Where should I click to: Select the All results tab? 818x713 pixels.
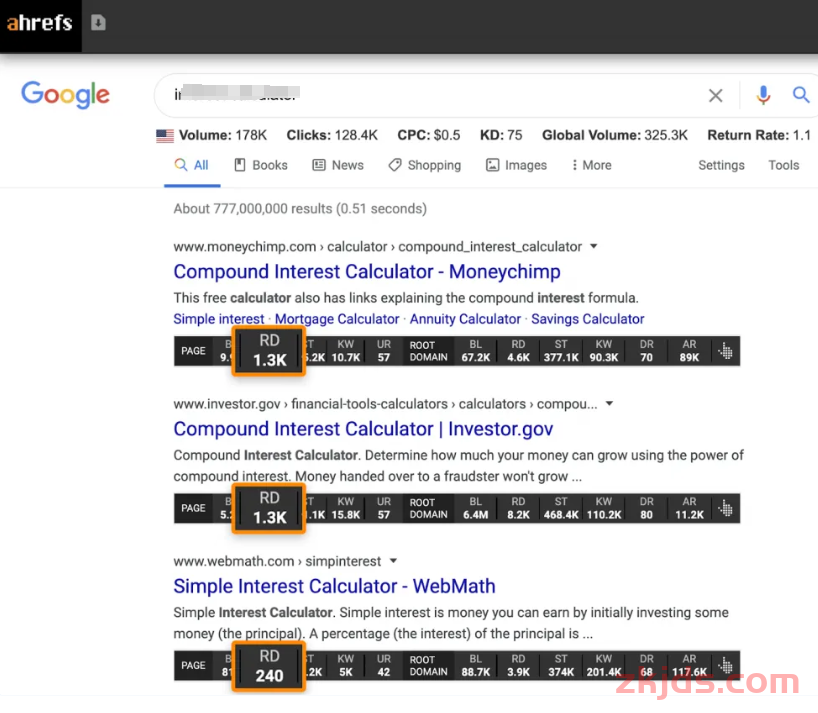[191, 165]
